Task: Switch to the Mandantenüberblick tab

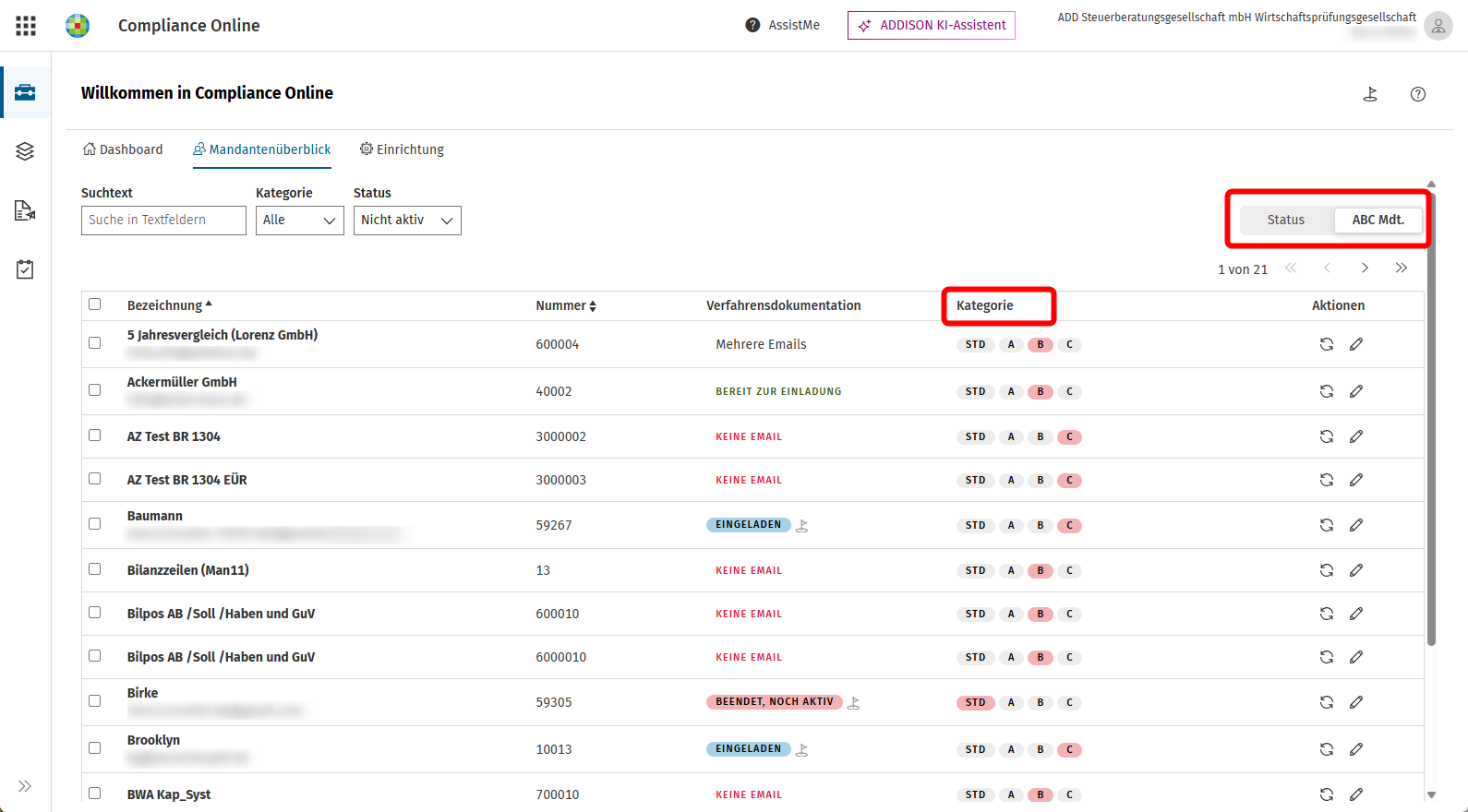Action: click(x=262, y=149)
